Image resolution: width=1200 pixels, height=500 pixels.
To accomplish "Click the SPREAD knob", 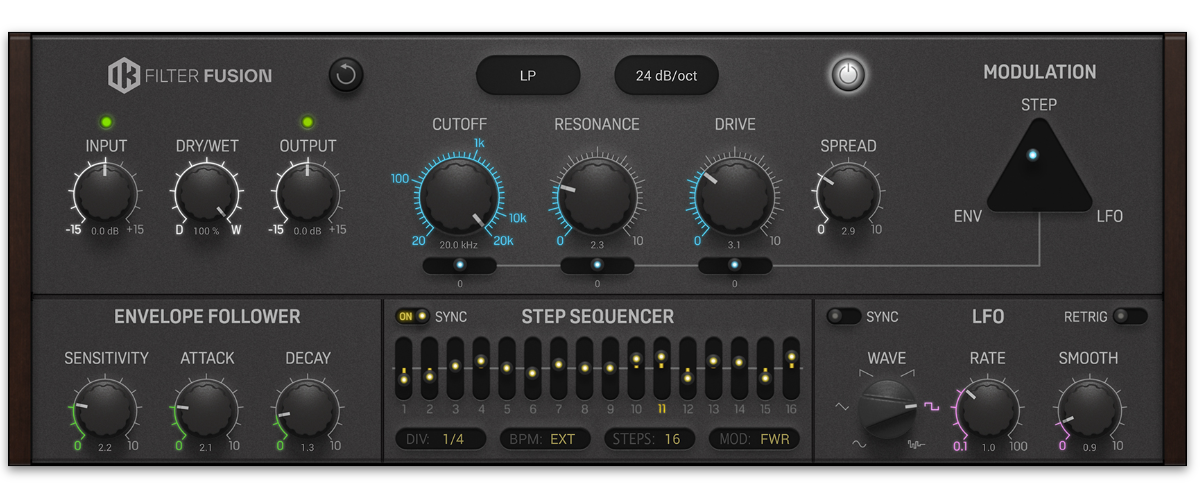I will coord(848,194).
